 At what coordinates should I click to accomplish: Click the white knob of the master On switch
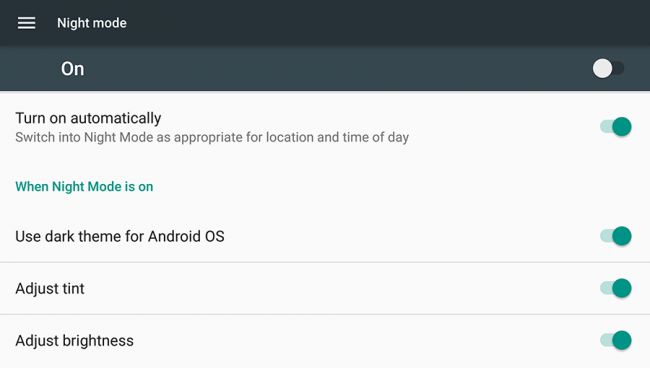(x=602, y=68)
